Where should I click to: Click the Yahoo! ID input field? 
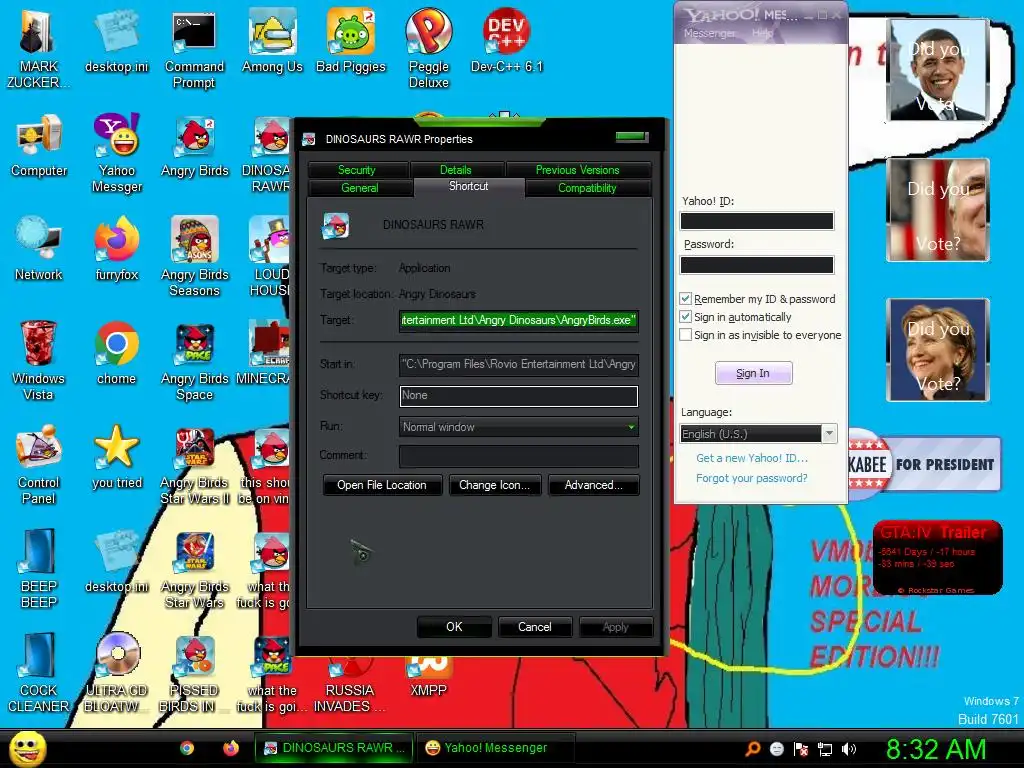point(757,221)
